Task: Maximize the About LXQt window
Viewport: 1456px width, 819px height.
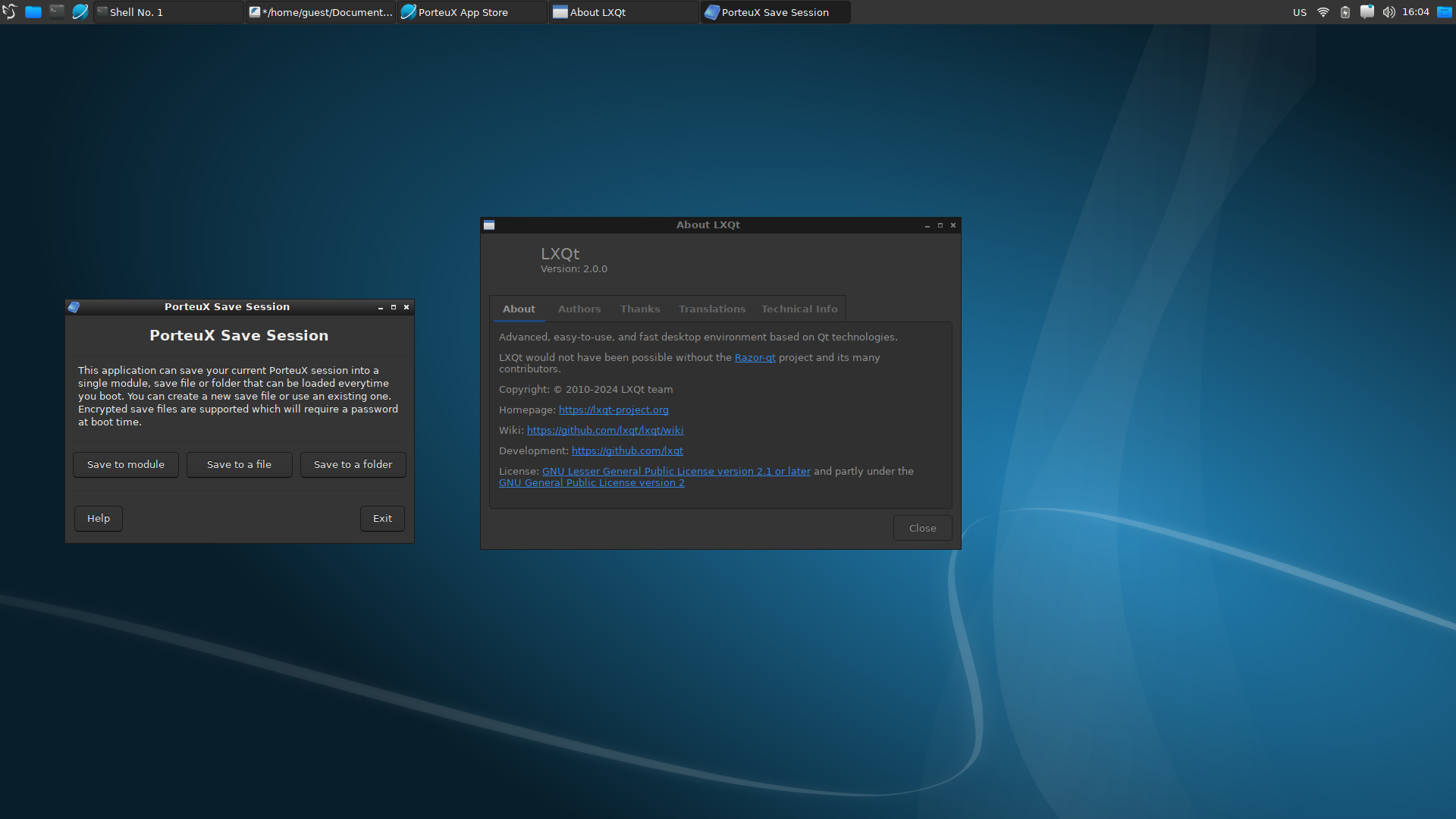Action: tap(940, 225)
